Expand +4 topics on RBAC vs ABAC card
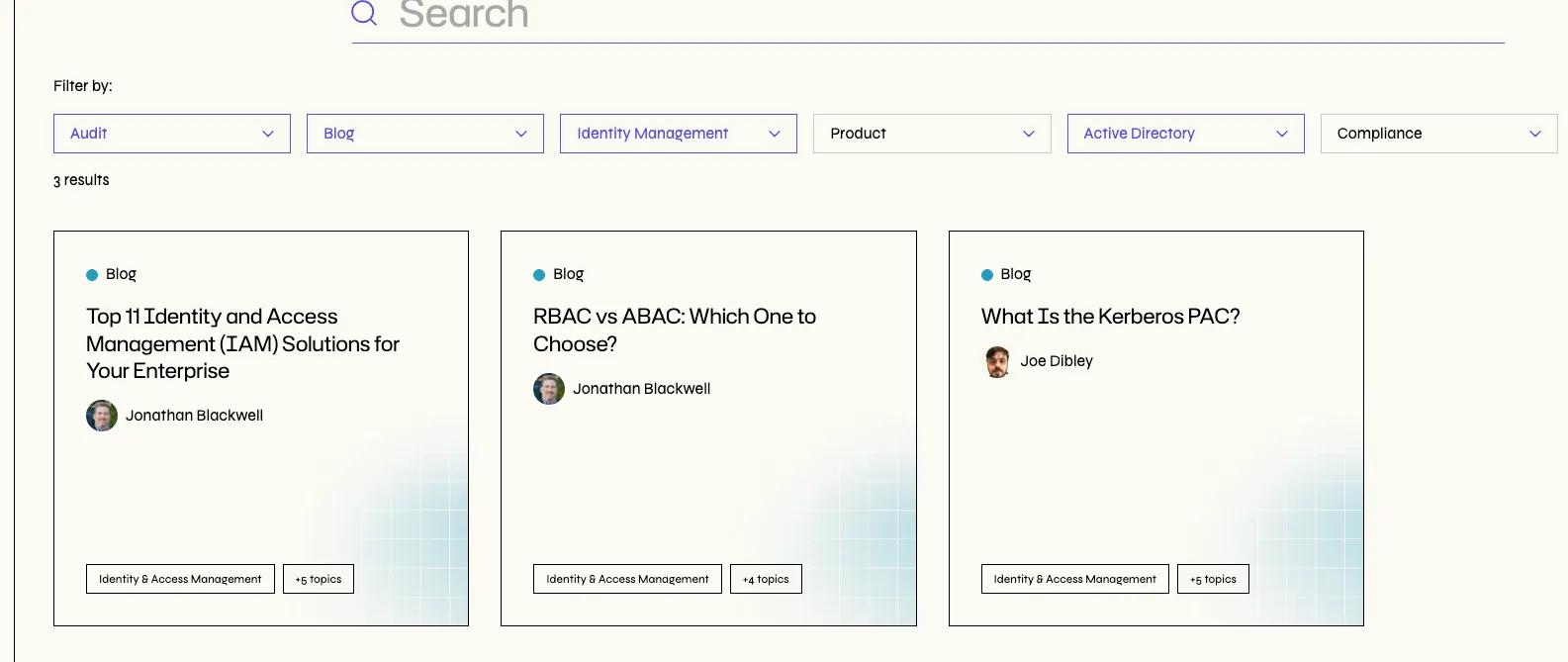 click(x=766, y=579)
